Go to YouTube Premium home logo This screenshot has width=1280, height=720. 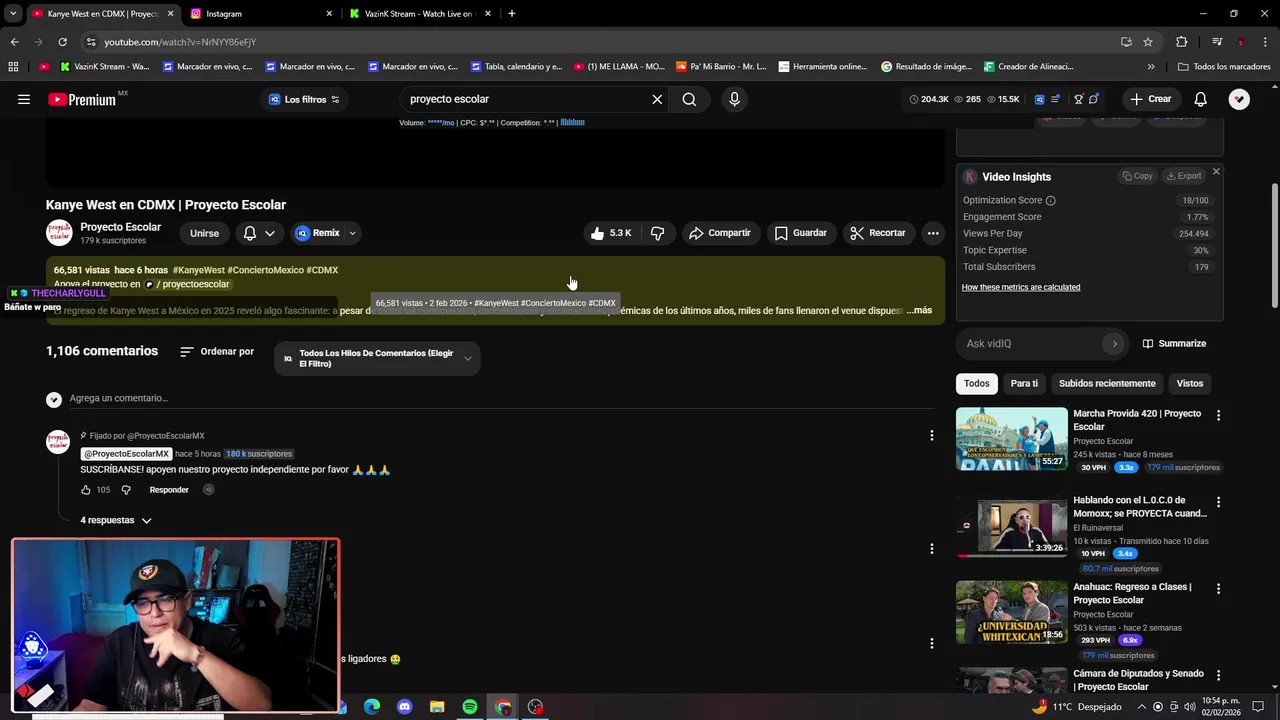82,99
